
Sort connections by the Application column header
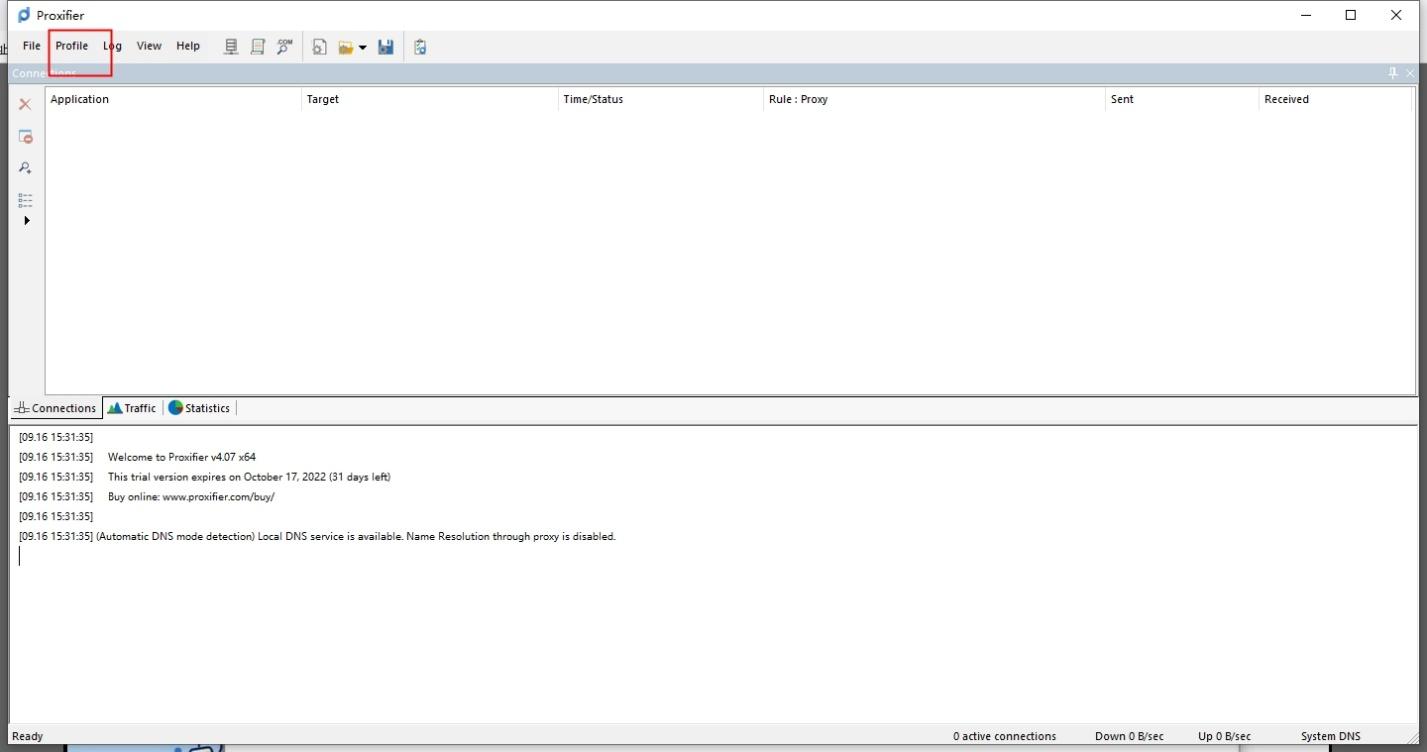tap(80, 98)
